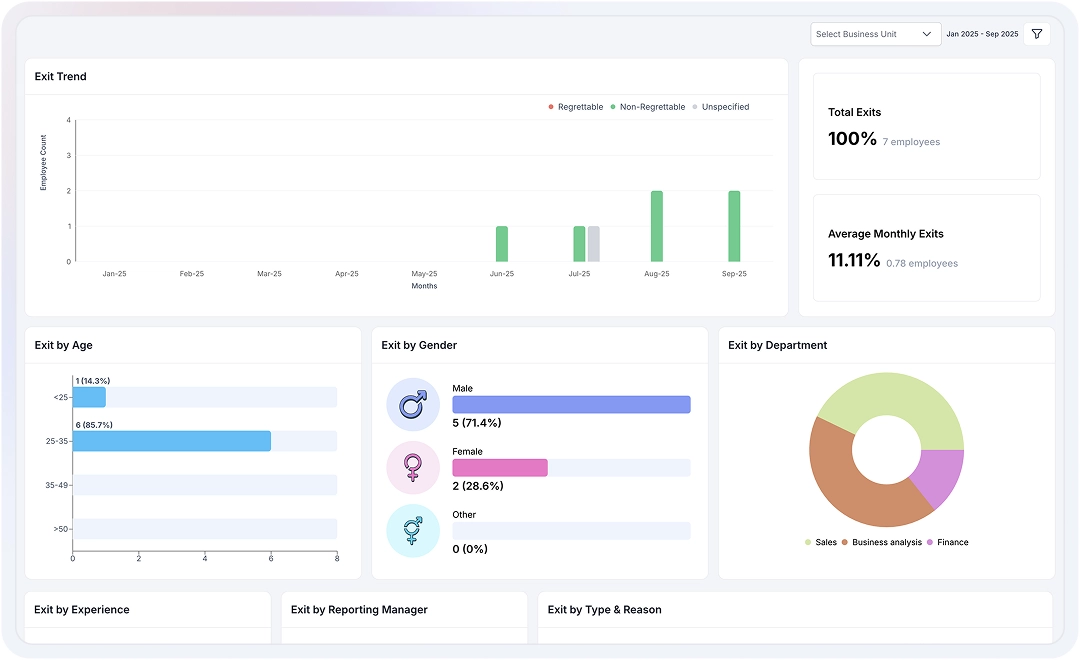The image size is (1080, 660).
Task: Click the filter funnel icon
Action: pyautogui.click(x=1037, y=34)
